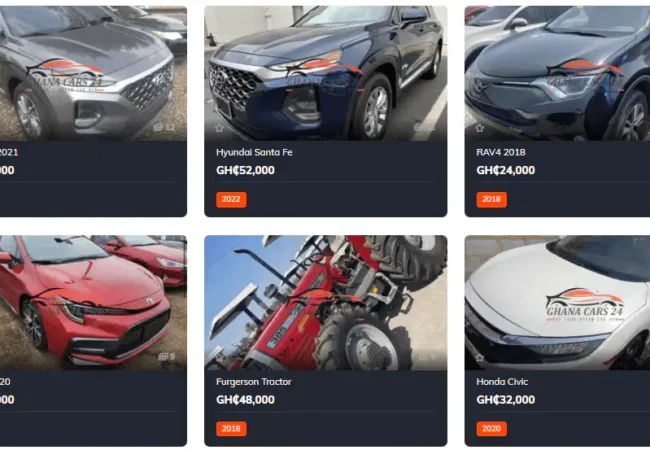Open the 12-photo gallery icon on grey Hyundai
Image resolution: width=650 pixels, height=450 pixels.
(164, 127)
